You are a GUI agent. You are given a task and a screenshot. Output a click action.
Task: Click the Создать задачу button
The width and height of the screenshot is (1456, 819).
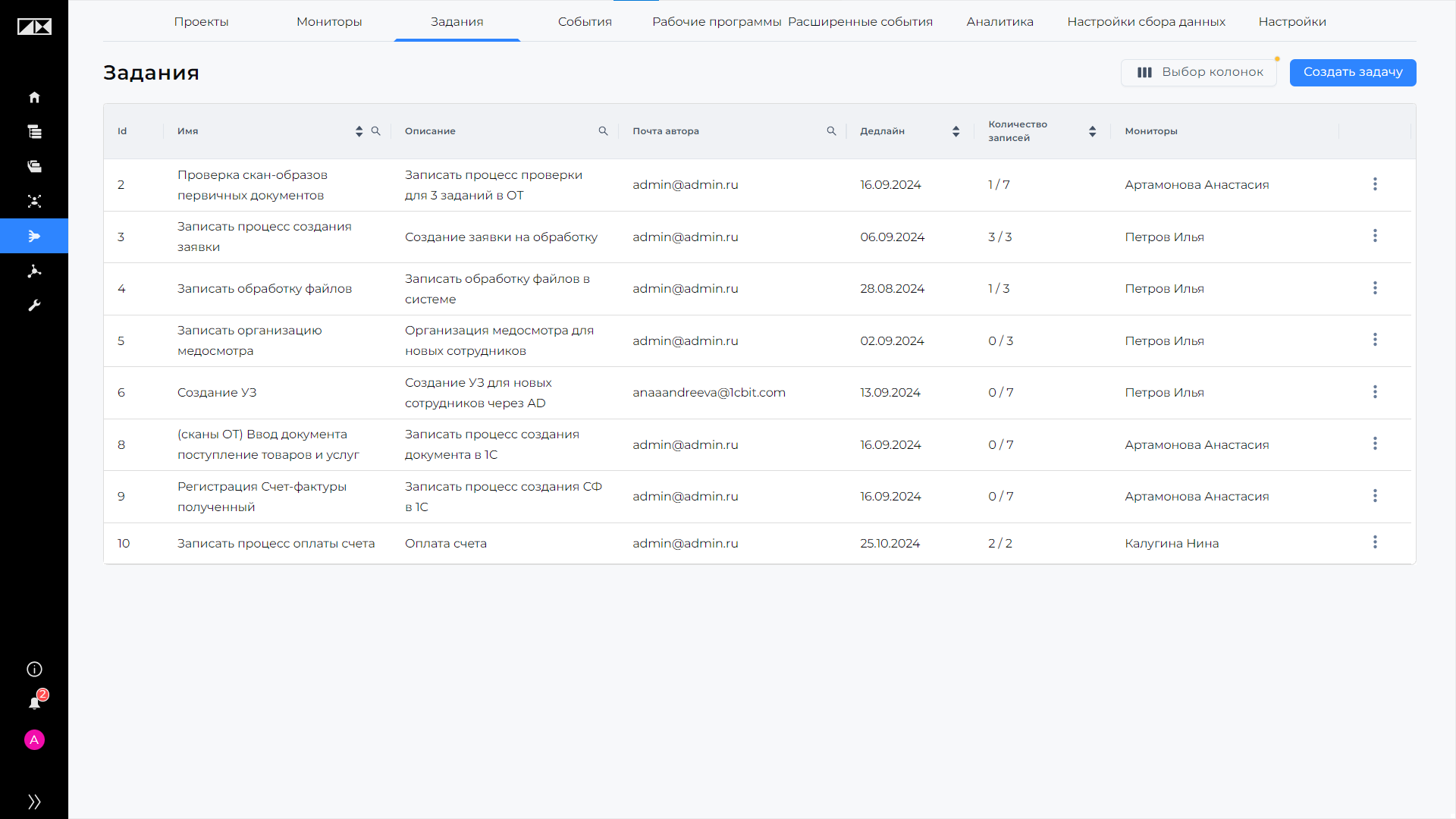tap(1353, 73)
